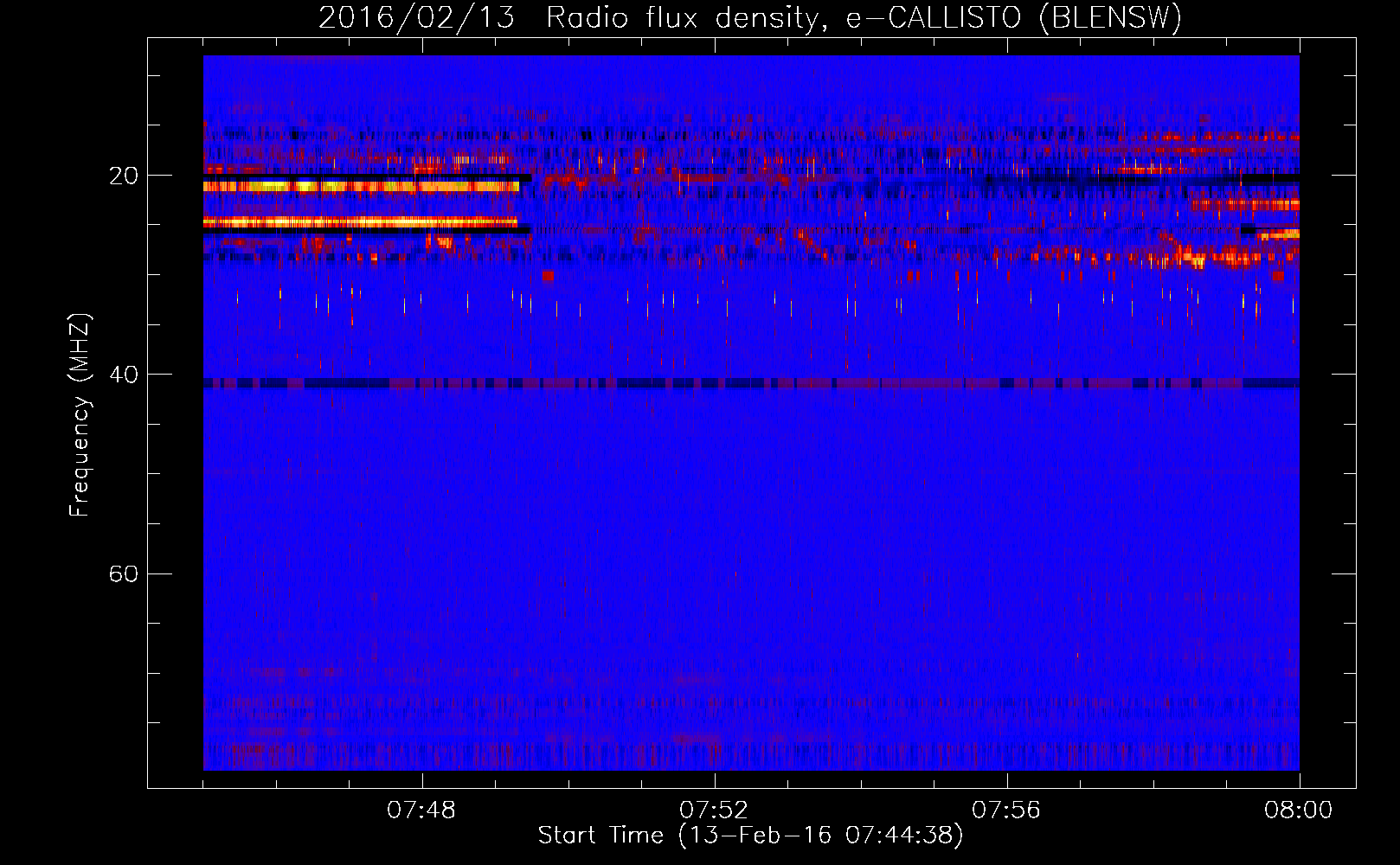
Task: Click the 'Frequency (MHZ)' y-axis label
Action: (80, 415)
